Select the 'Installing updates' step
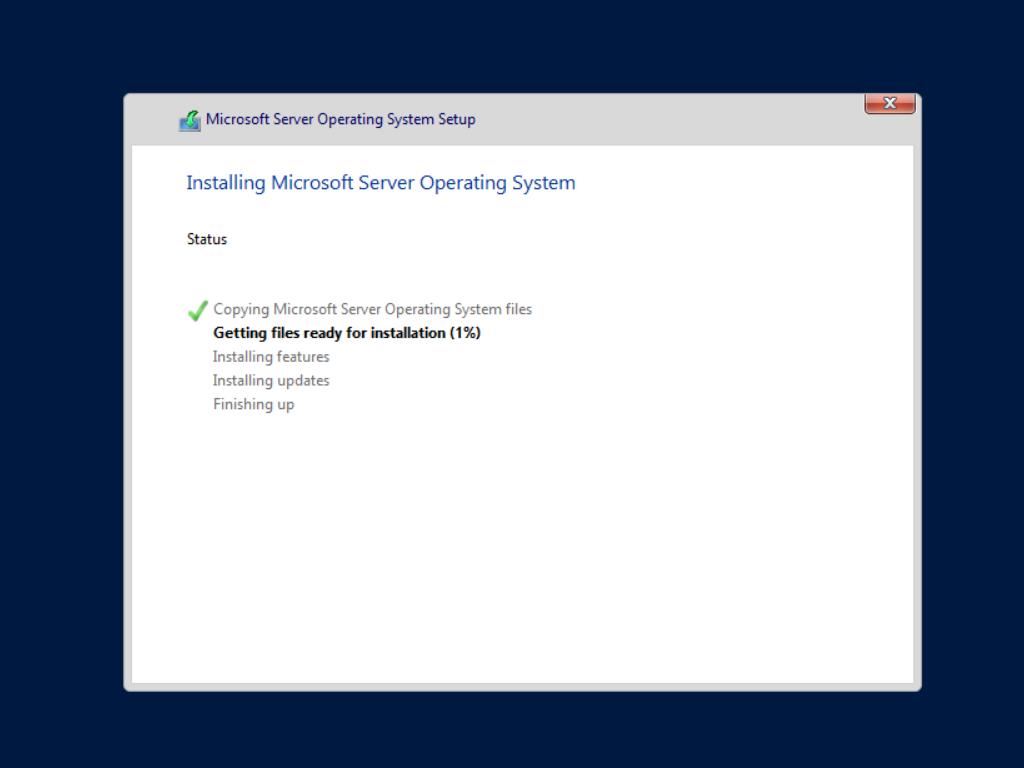1024x768 pixels. pyautogui.click(x=271, y=381)
